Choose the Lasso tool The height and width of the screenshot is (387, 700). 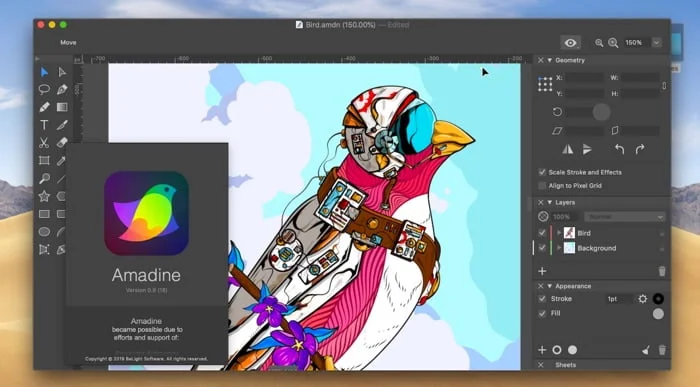pos(44,90)
